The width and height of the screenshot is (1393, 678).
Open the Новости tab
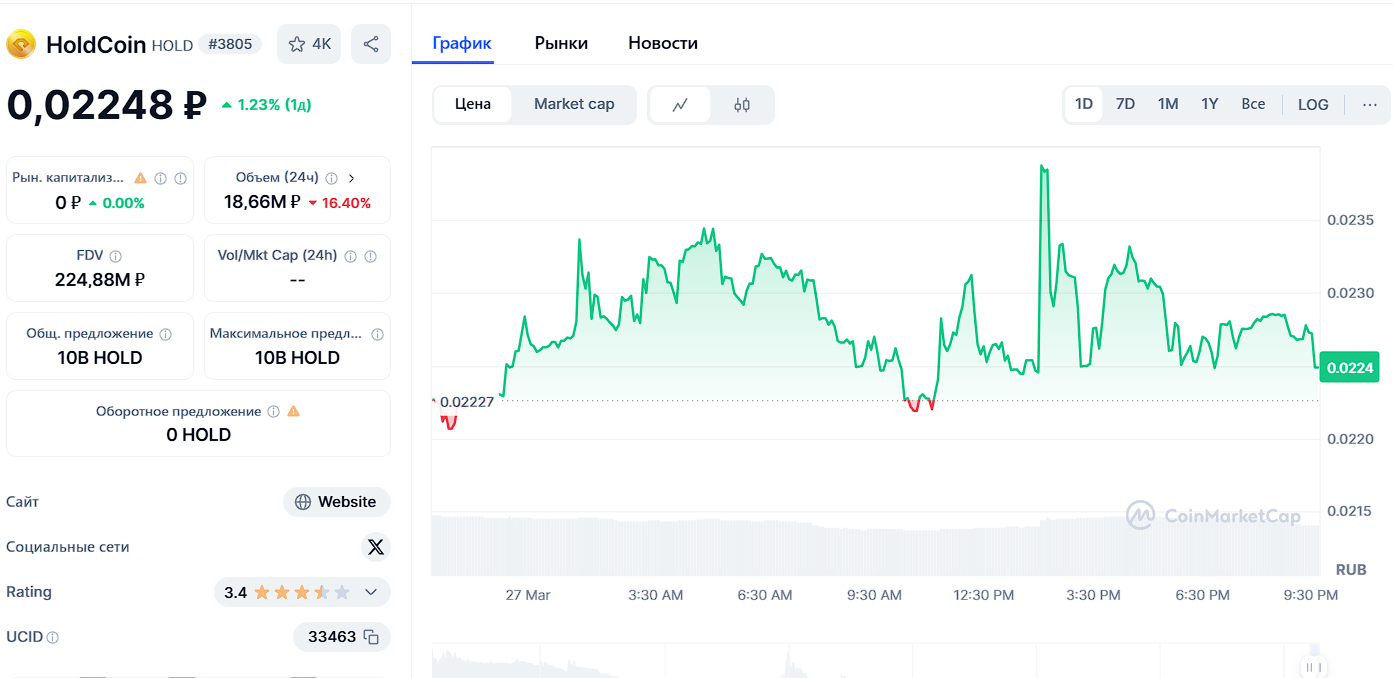(x=663, y=43)
